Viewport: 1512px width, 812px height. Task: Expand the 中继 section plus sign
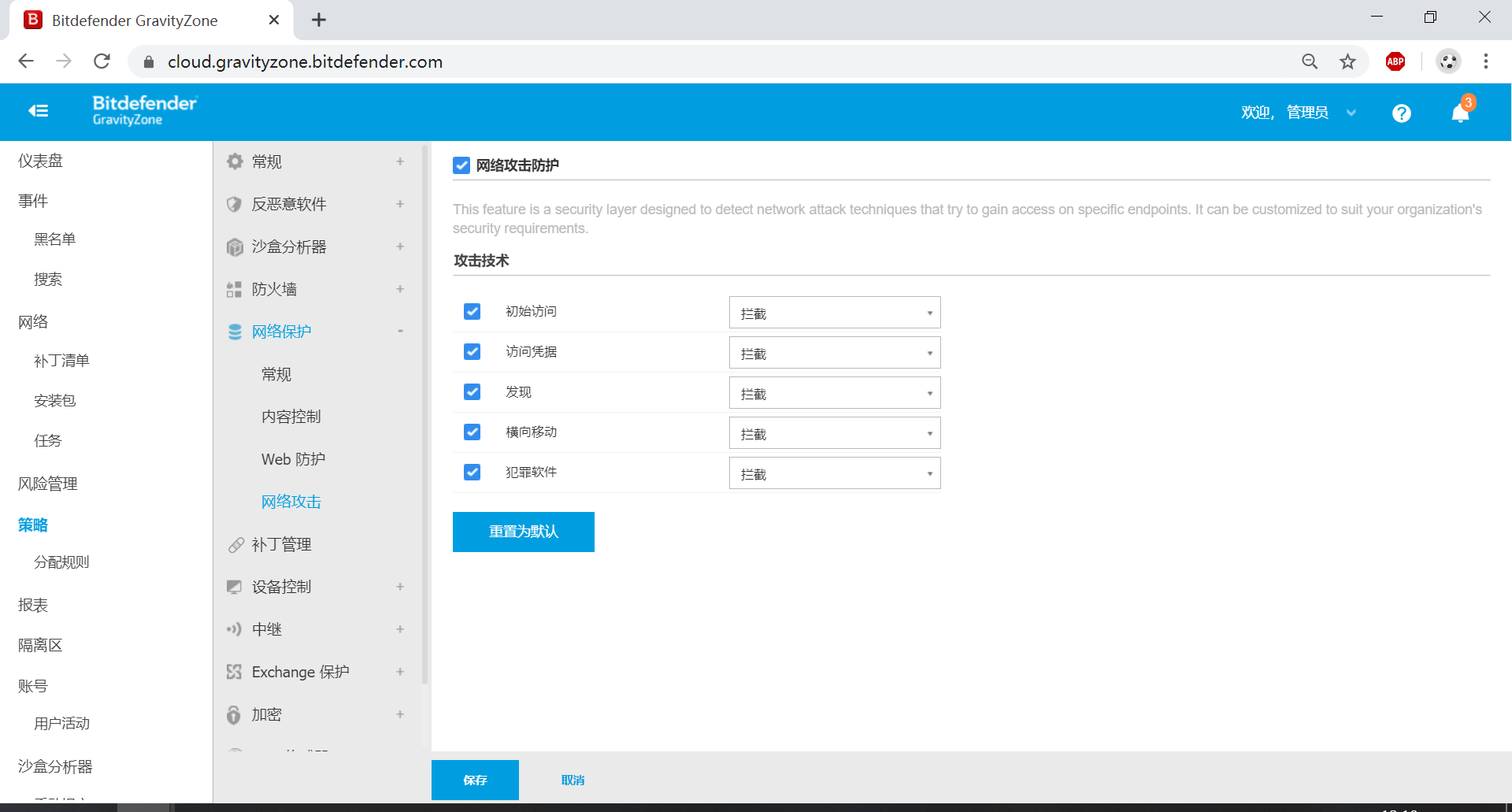pyautogui.click(x=400, y=629)
